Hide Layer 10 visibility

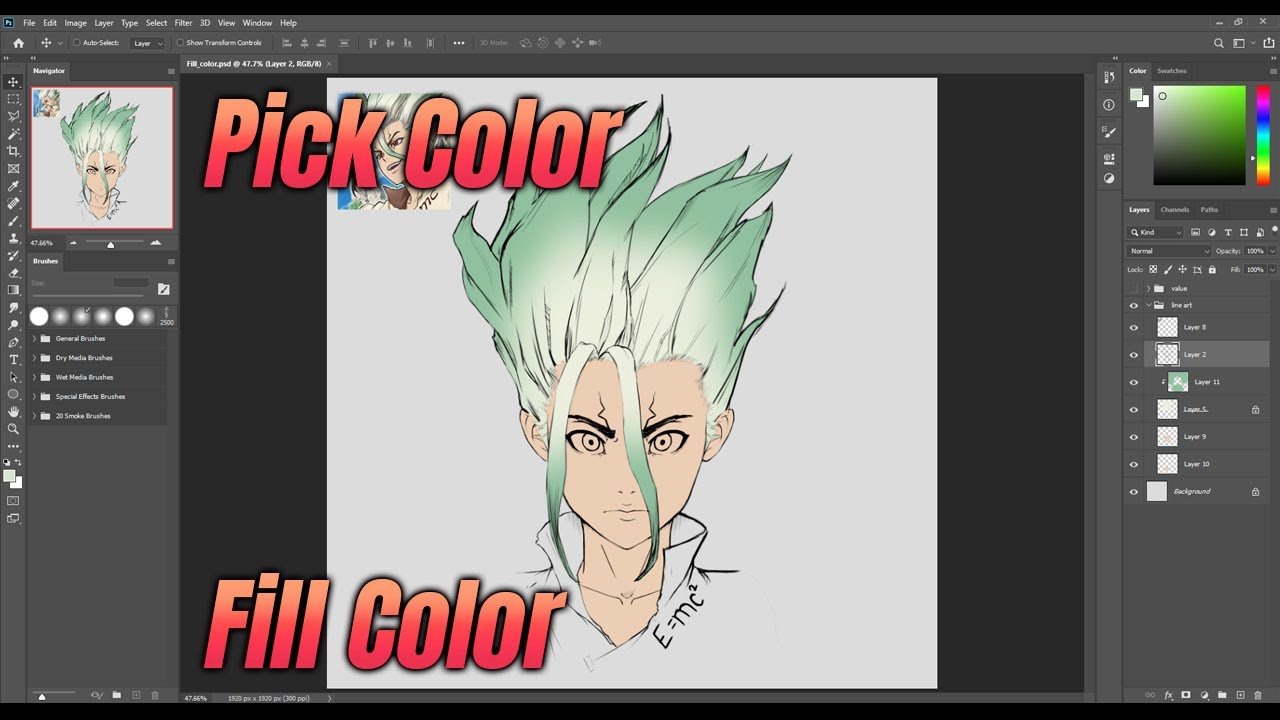(1133, 464)
